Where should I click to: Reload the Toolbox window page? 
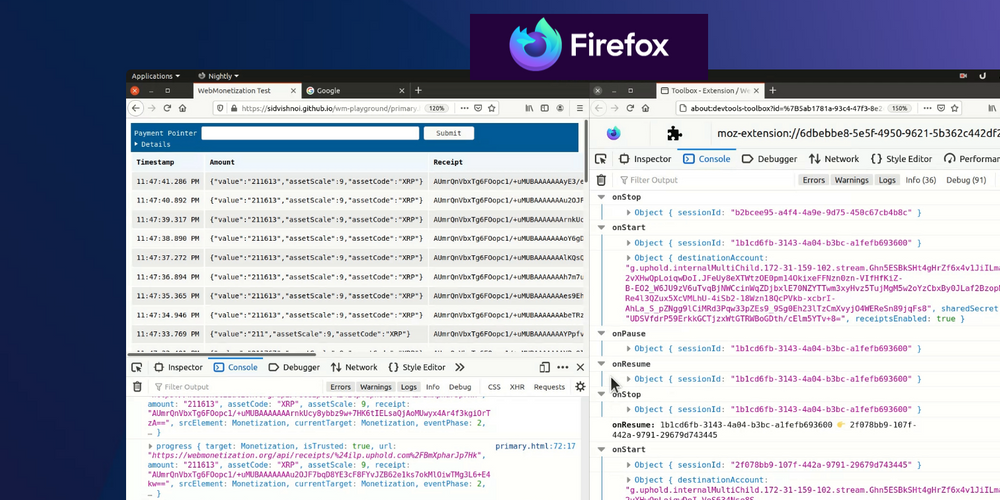(x=630, y=108)
